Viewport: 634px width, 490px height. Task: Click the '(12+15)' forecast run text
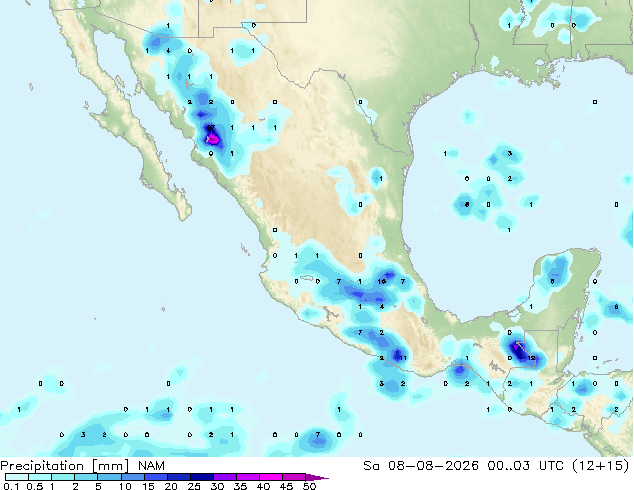point(601,466)
